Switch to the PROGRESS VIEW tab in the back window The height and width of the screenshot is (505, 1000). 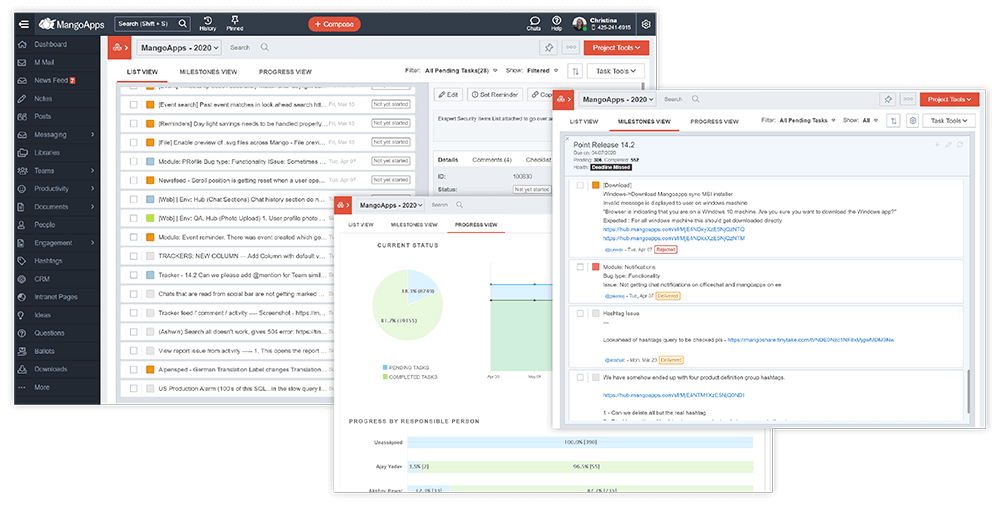(x=285, y=72)
